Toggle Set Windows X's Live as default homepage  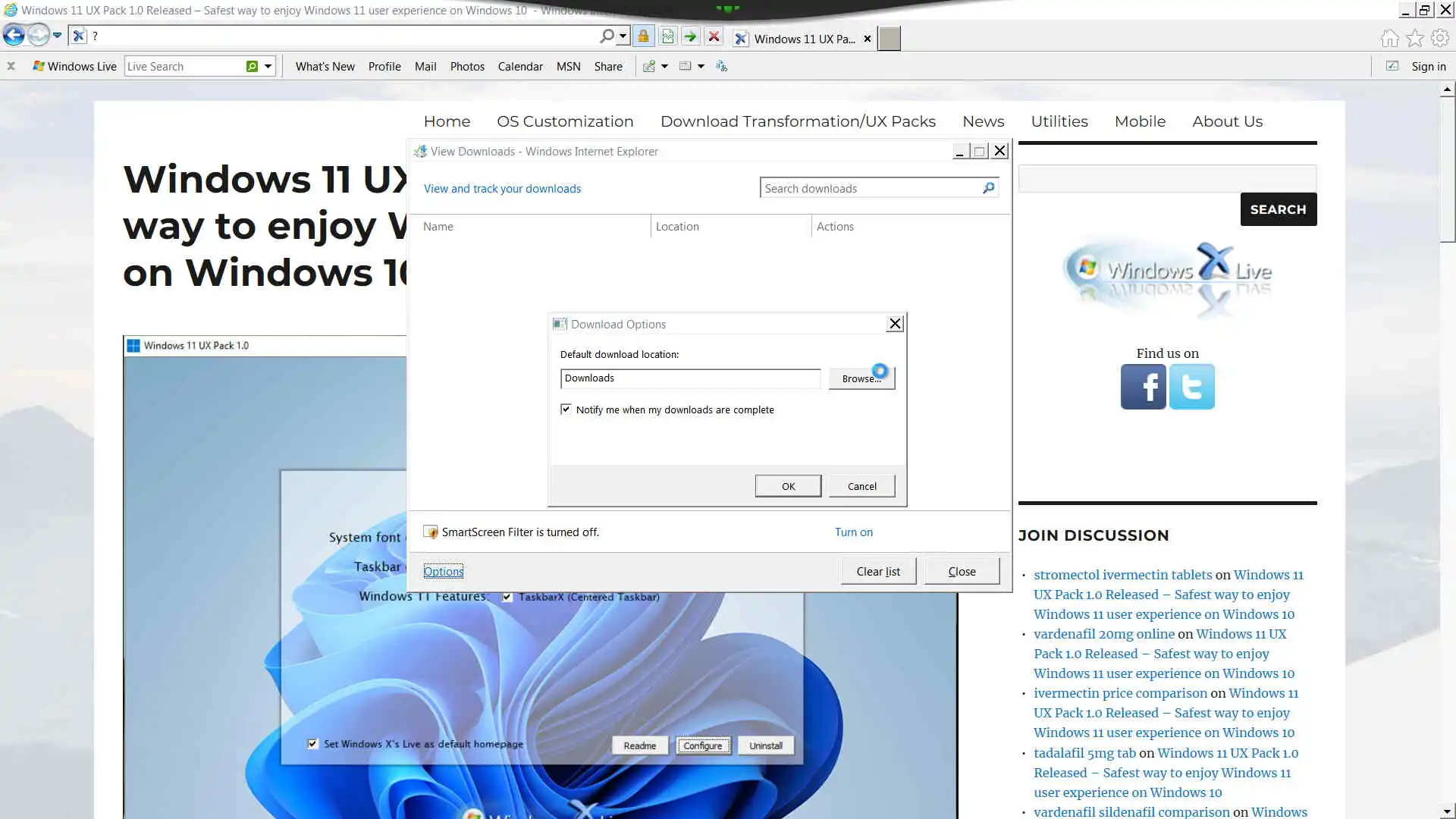tap(312, 744)
